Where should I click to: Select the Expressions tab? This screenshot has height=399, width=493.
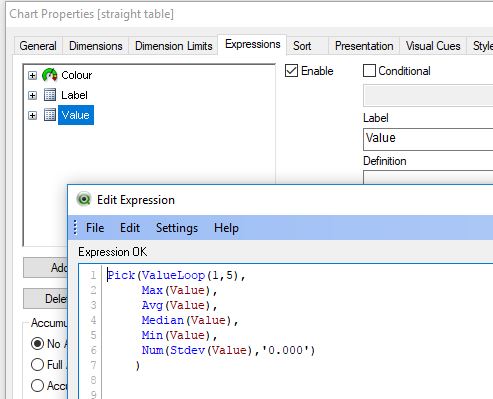coord(252,44)
